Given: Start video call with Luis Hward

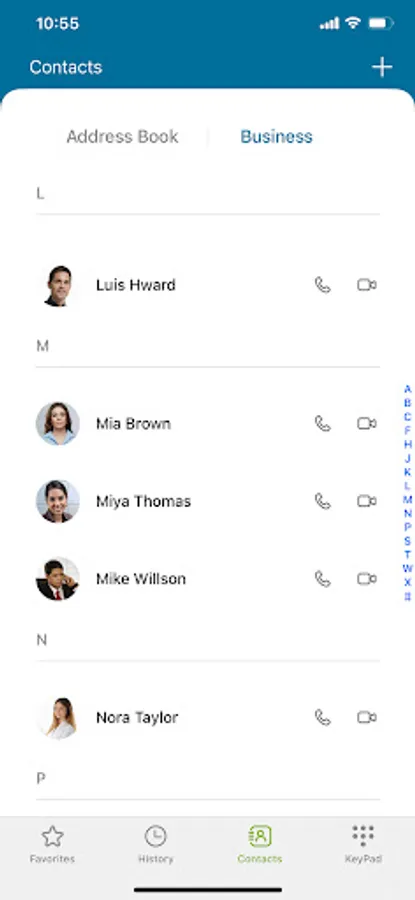Looking at the screenshot, I should click(367, 285).
